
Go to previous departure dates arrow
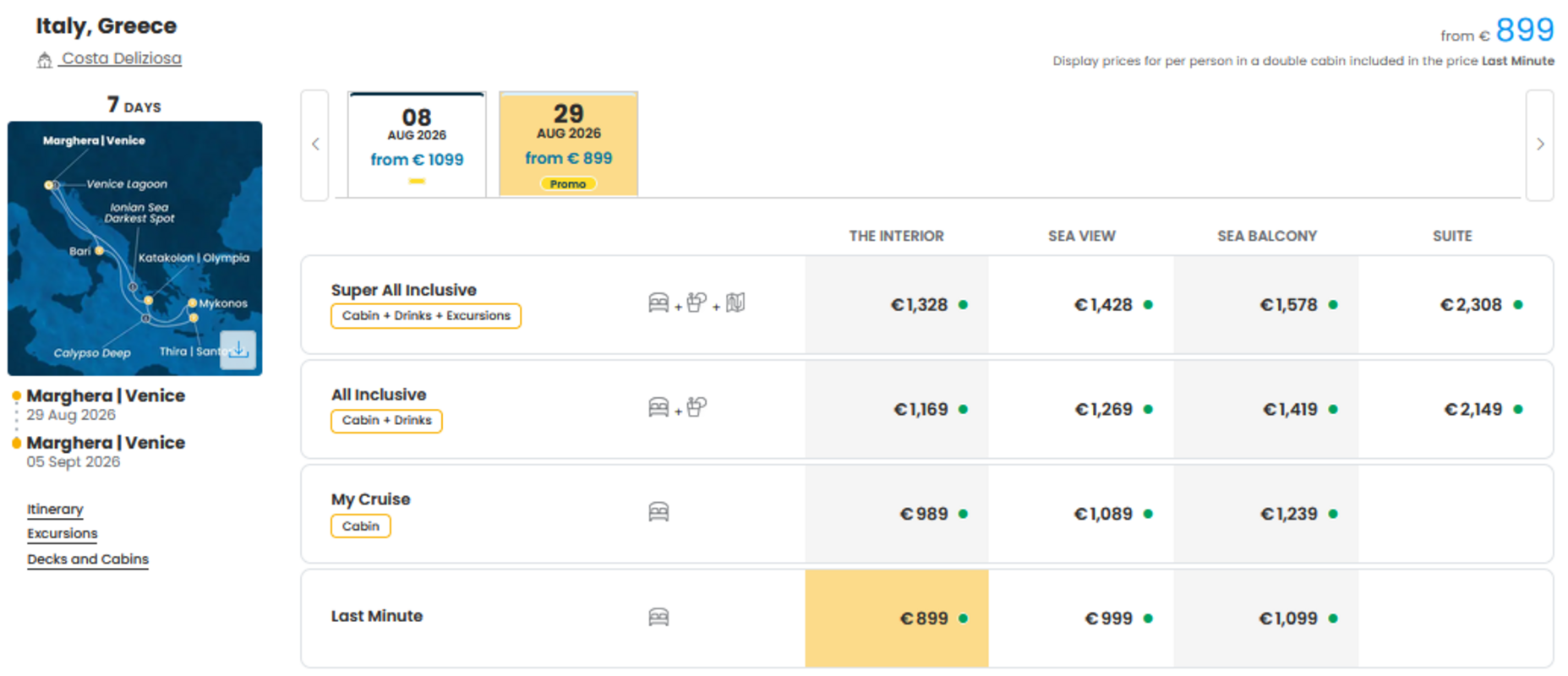315,144
